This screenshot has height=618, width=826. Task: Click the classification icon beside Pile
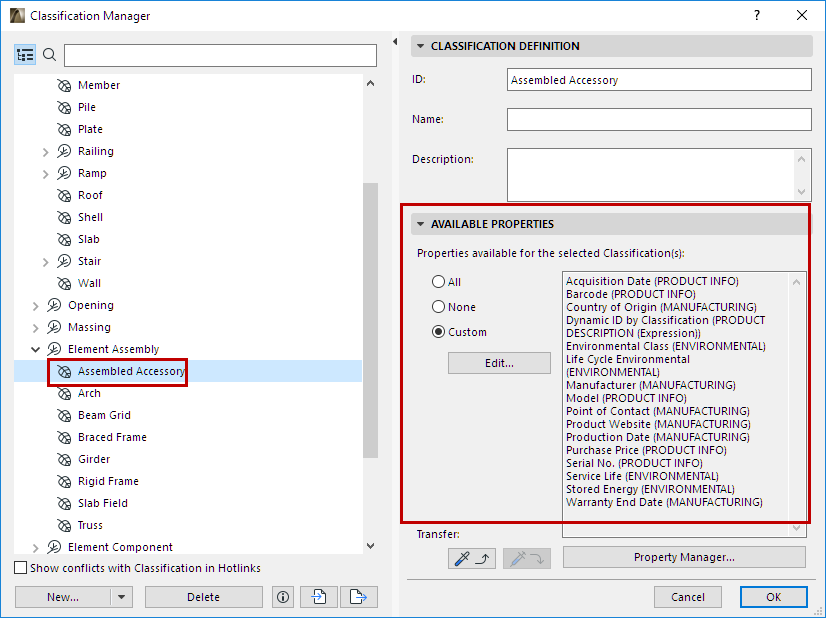point(64,107)
